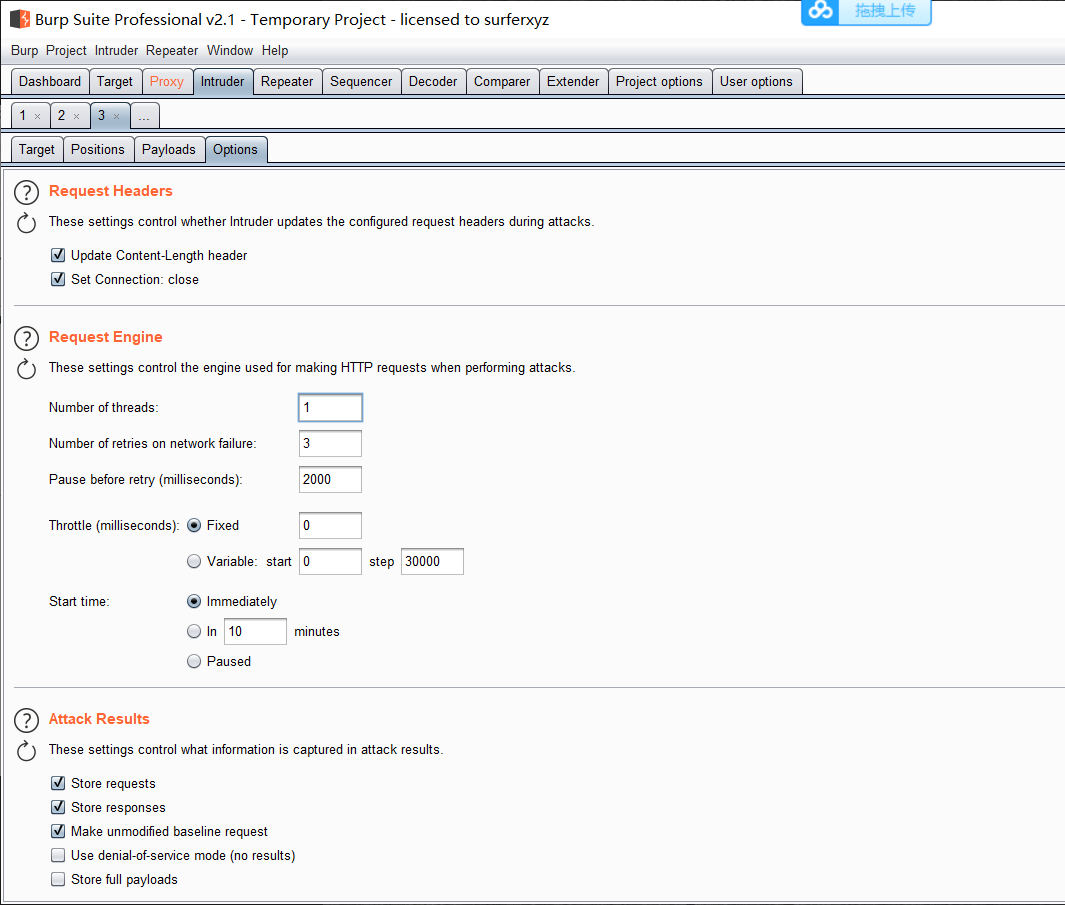Click the retries on network failure field
Viewport: 1065px width, 905px height.
[x=330, y=444]
